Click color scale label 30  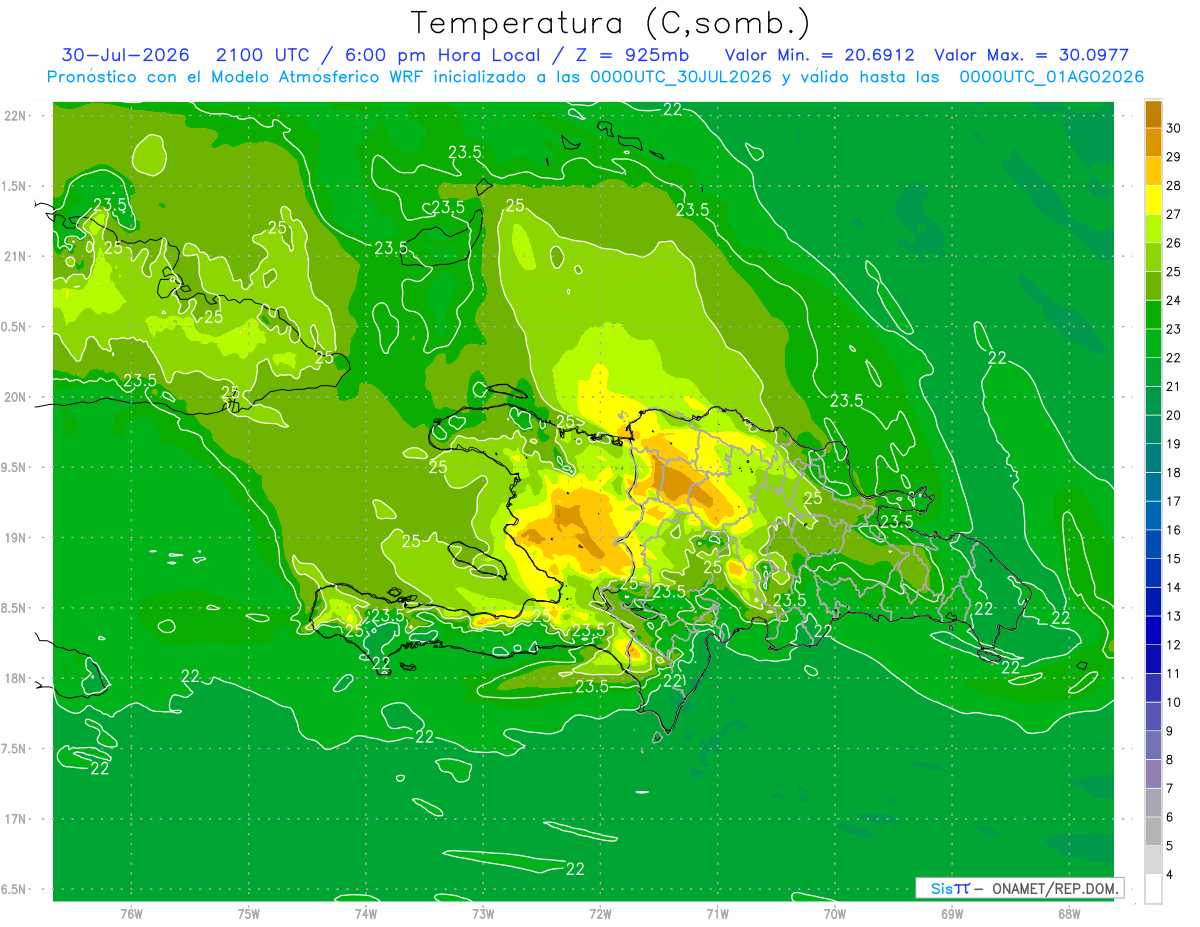(x=1174, y=129)
